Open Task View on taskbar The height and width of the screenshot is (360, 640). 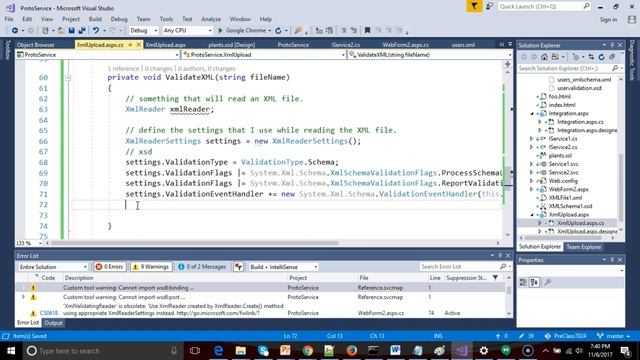coord(195,351)
